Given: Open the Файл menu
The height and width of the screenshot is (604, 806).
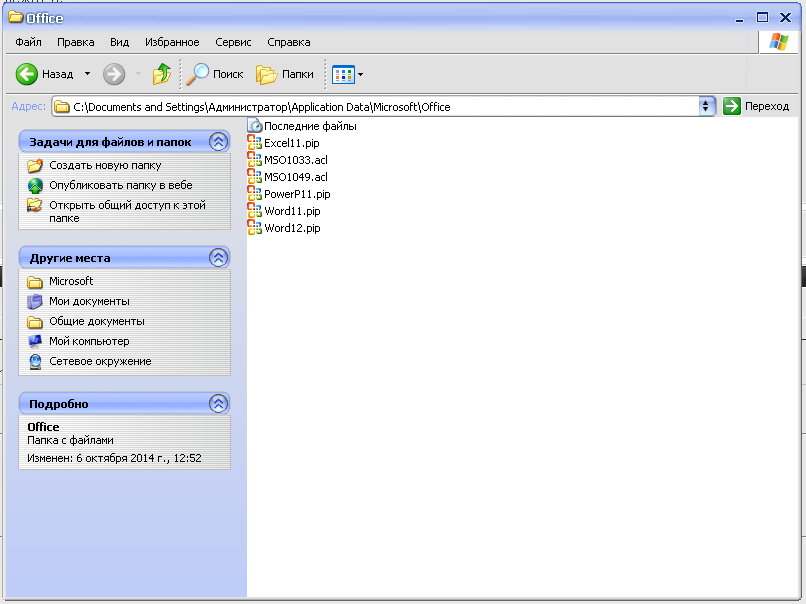Looking at the screenshot, I should point(28,42).
